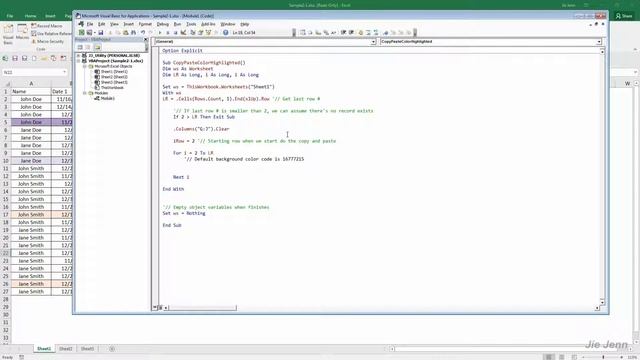640x360 pixels.
Task: Click the Uncomment Block icon
Action: point(376,33)
